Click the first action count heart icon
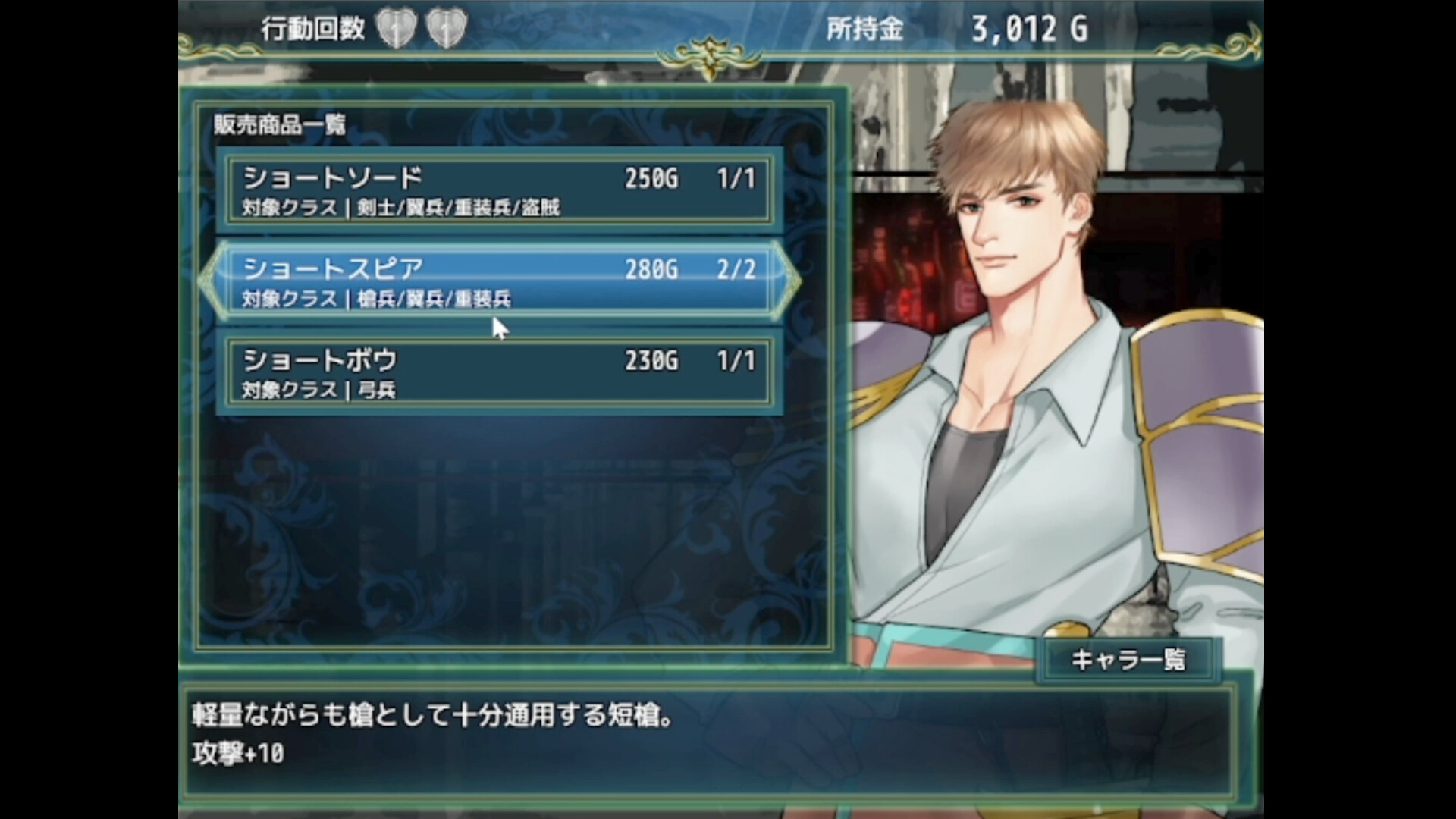The image size is (1456, 819). click(397, 29)
